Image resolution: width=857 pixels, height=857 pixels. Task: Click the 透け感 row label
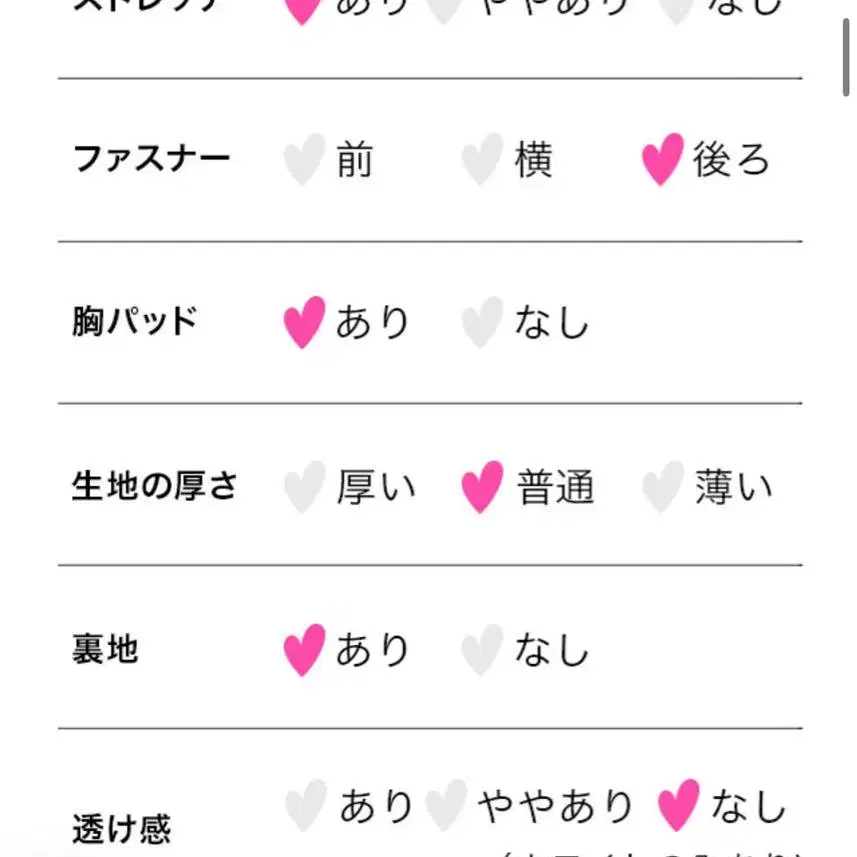[122, 828]
